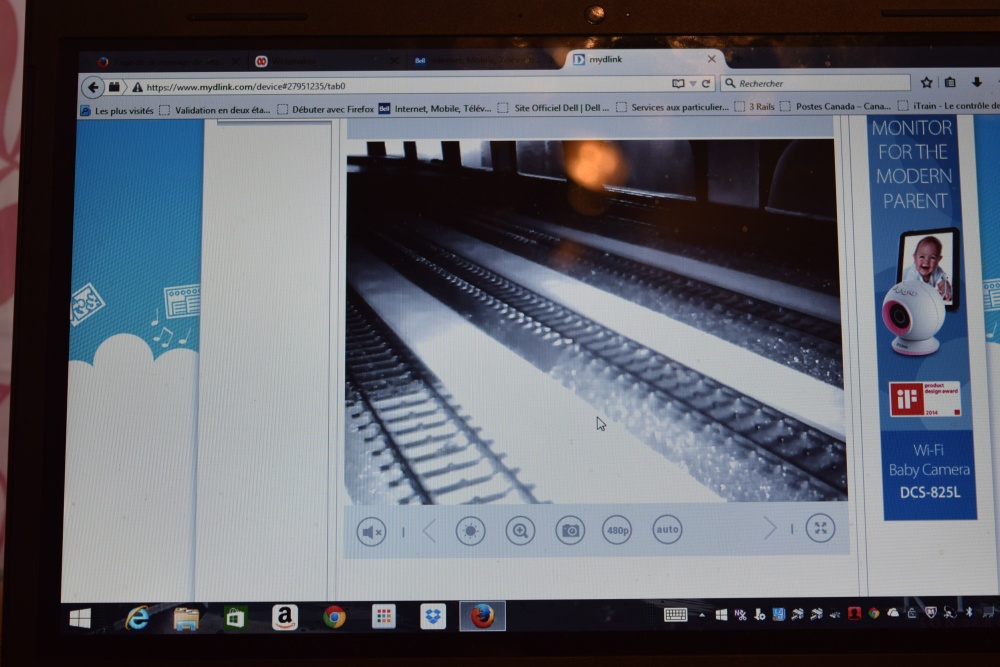The image size is (1000, 667).
Task: Reload the page with the refresh icon
Action: [706, 84]
